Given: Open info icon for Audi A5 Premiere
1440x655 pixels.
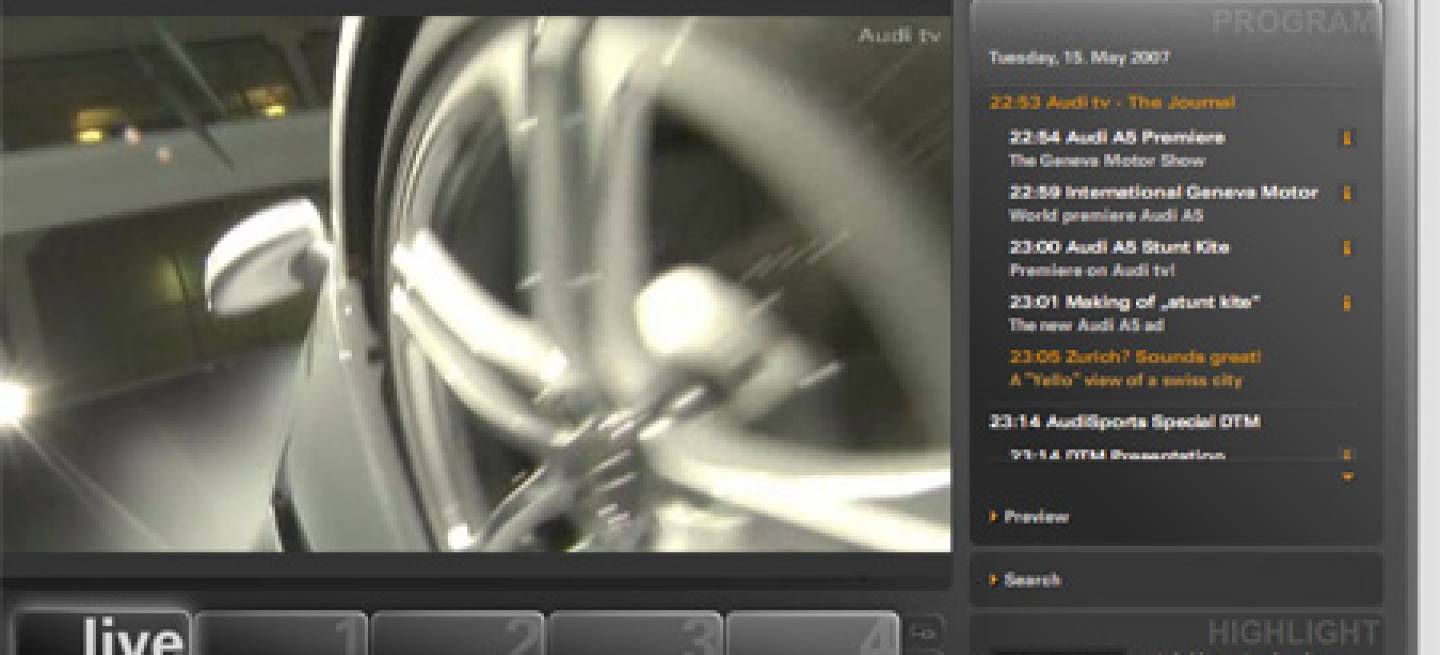Looking at the screenshot, I should pyautogui.click(x=1347, y=139).
